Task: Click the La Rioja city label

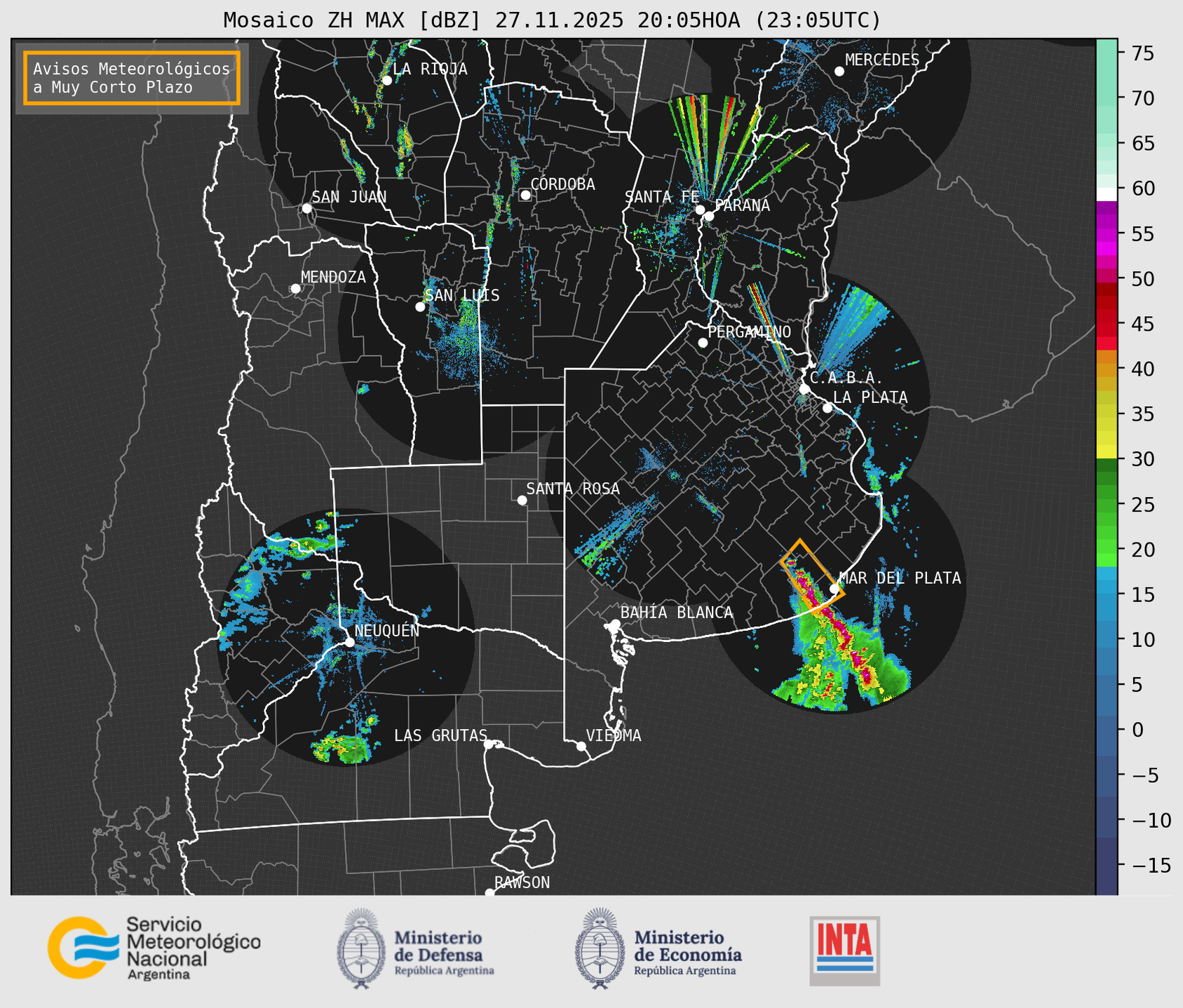Action: coord(430,69)
